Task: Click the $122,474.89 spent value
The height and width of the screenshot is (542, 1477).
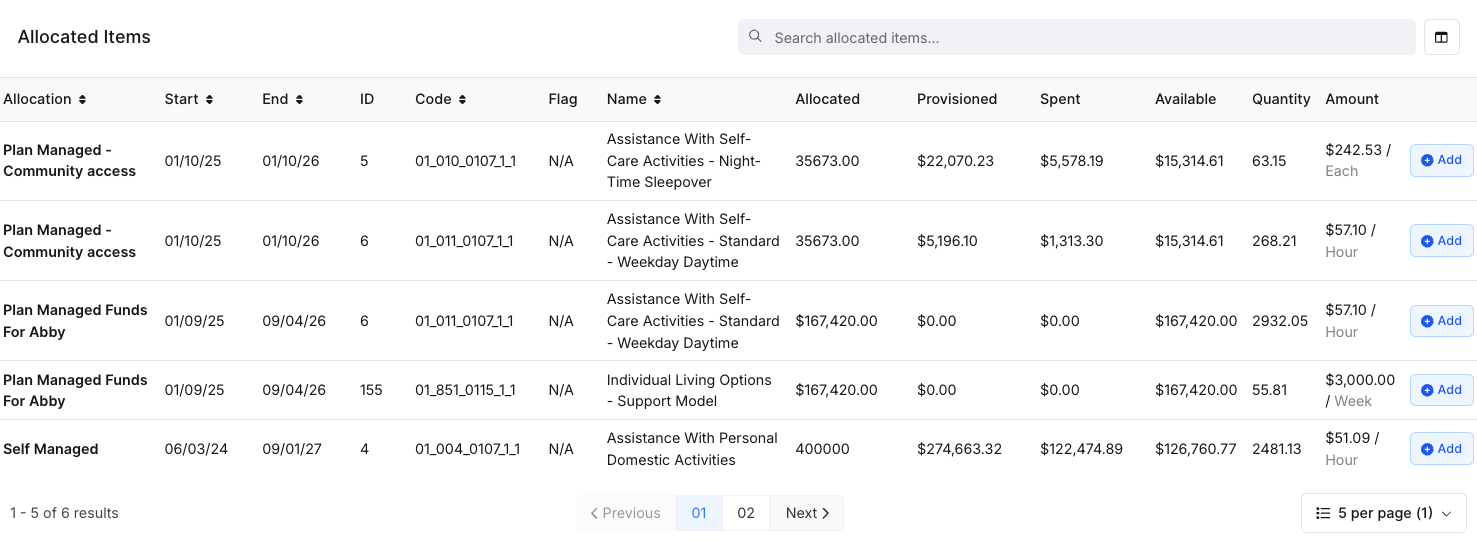Action: tap(1081, 449)
